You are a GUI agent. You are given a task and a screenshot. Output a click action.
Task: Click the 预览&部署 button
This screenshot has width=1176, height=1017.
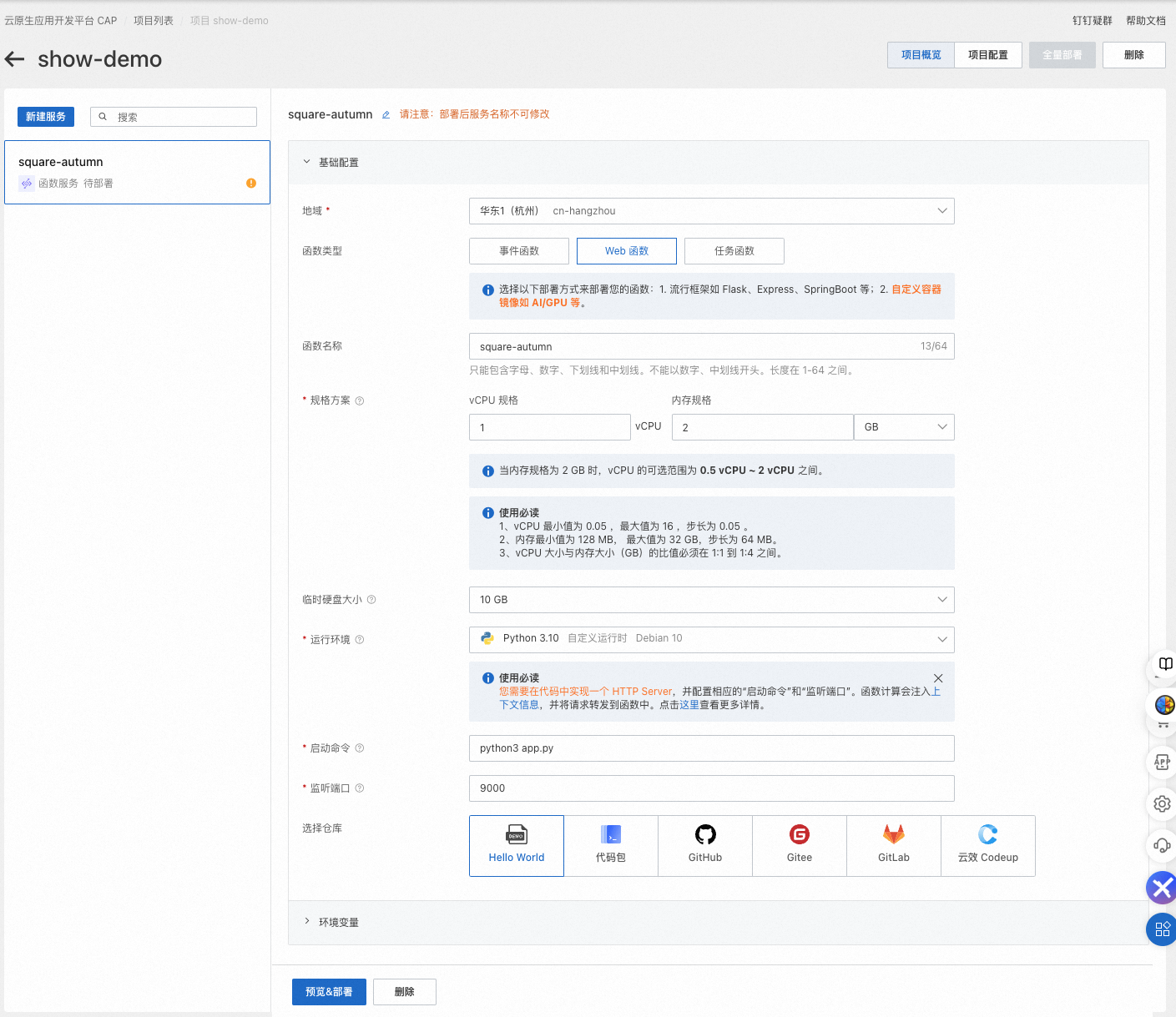[329, 992]
